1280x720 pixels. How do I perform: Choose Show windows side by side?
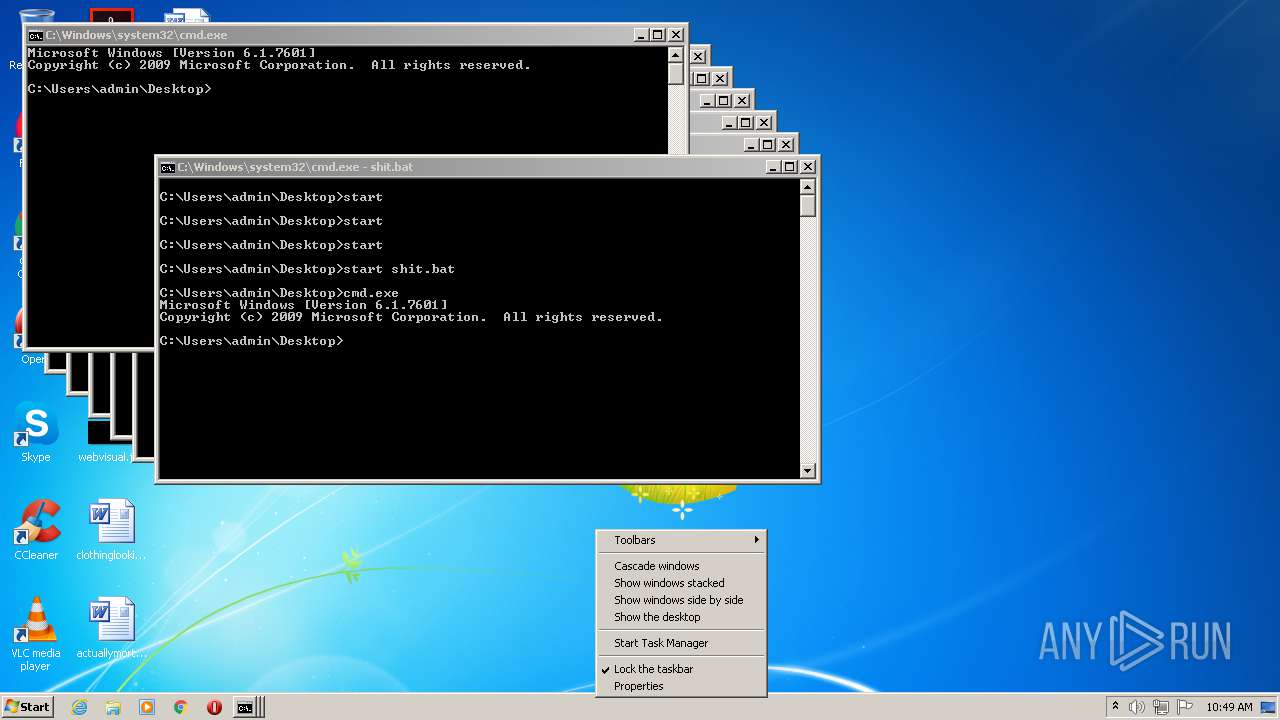coord(681,600)
